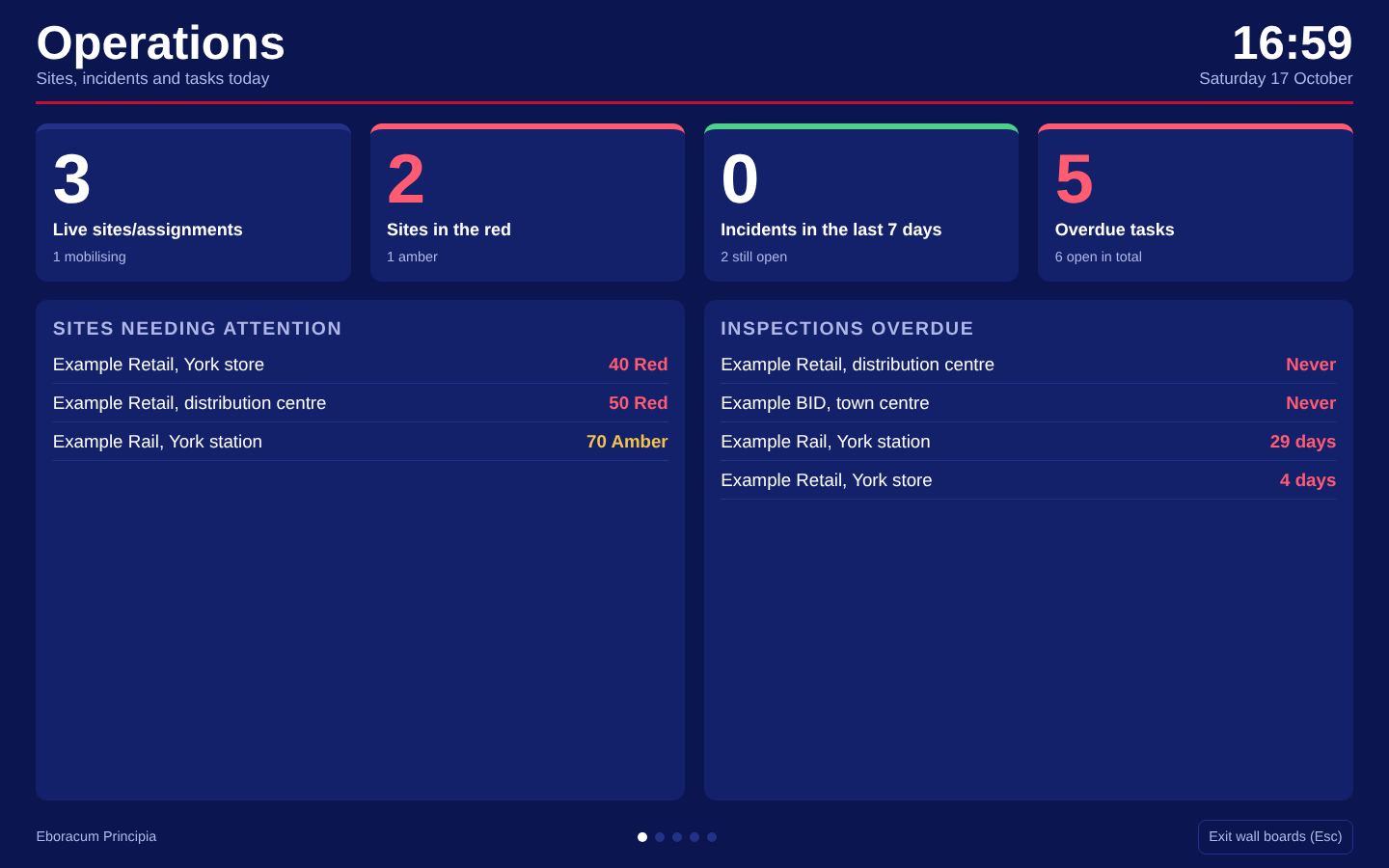Click the 50 Red score
Image resolution: width=1389 pixels, height=868 pixels.
click(638, 403)
